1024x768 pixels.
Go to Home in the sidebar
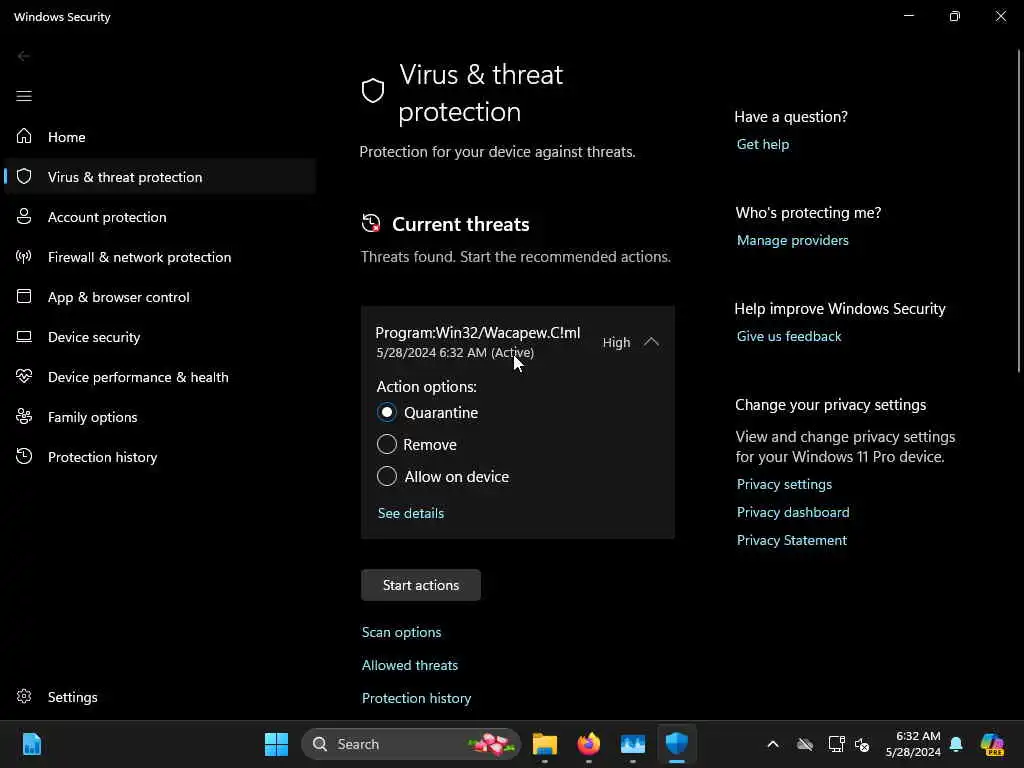tap(160, 136)
